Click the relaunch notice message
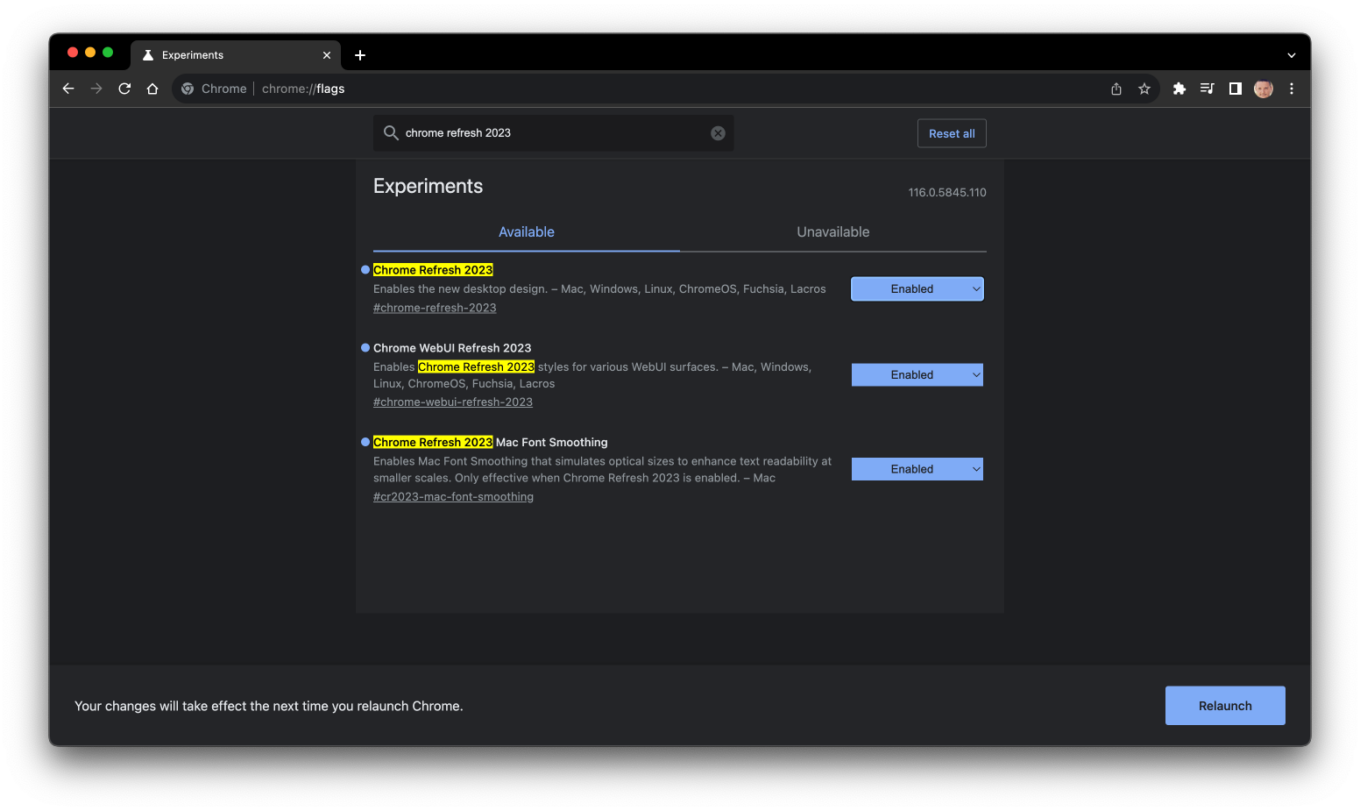 pos(269,706)
